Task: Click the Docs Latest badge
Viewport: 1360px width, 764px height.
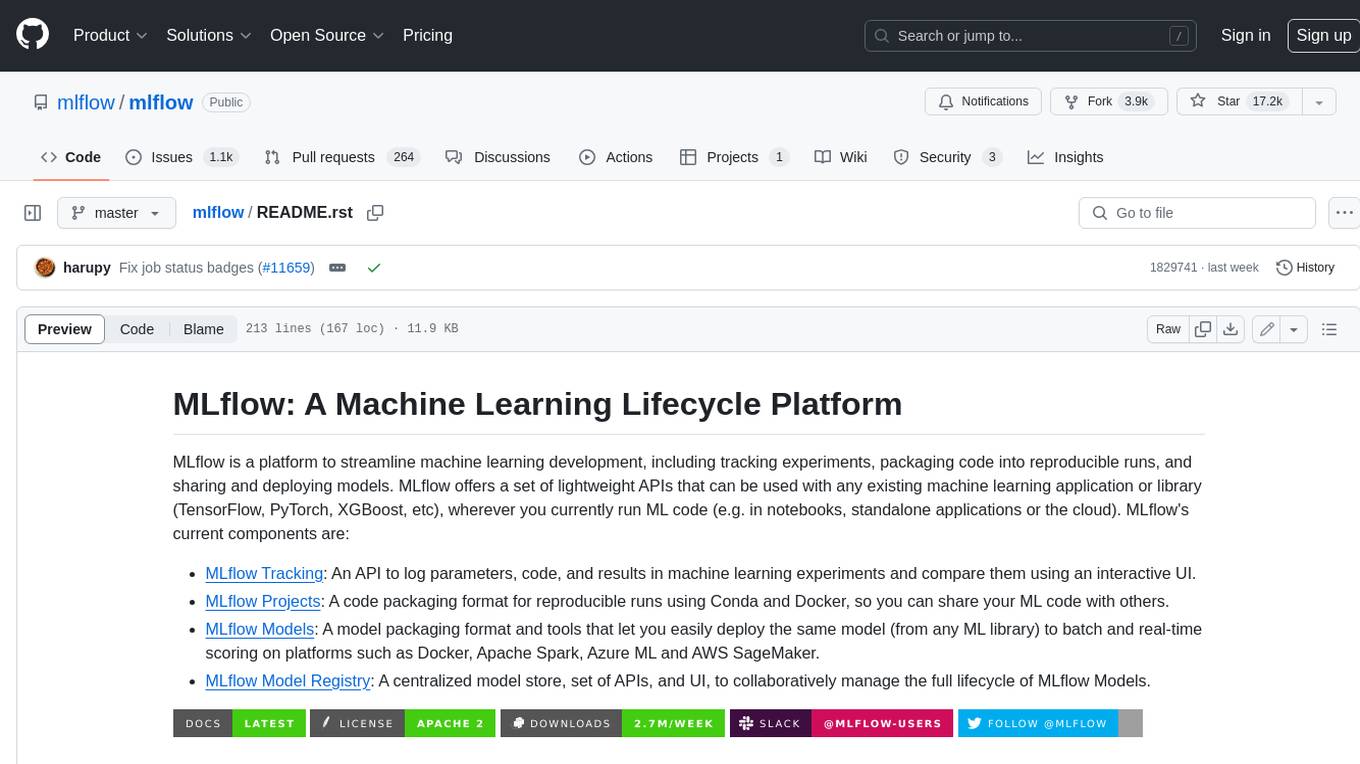Action: (x=240, y=723)
